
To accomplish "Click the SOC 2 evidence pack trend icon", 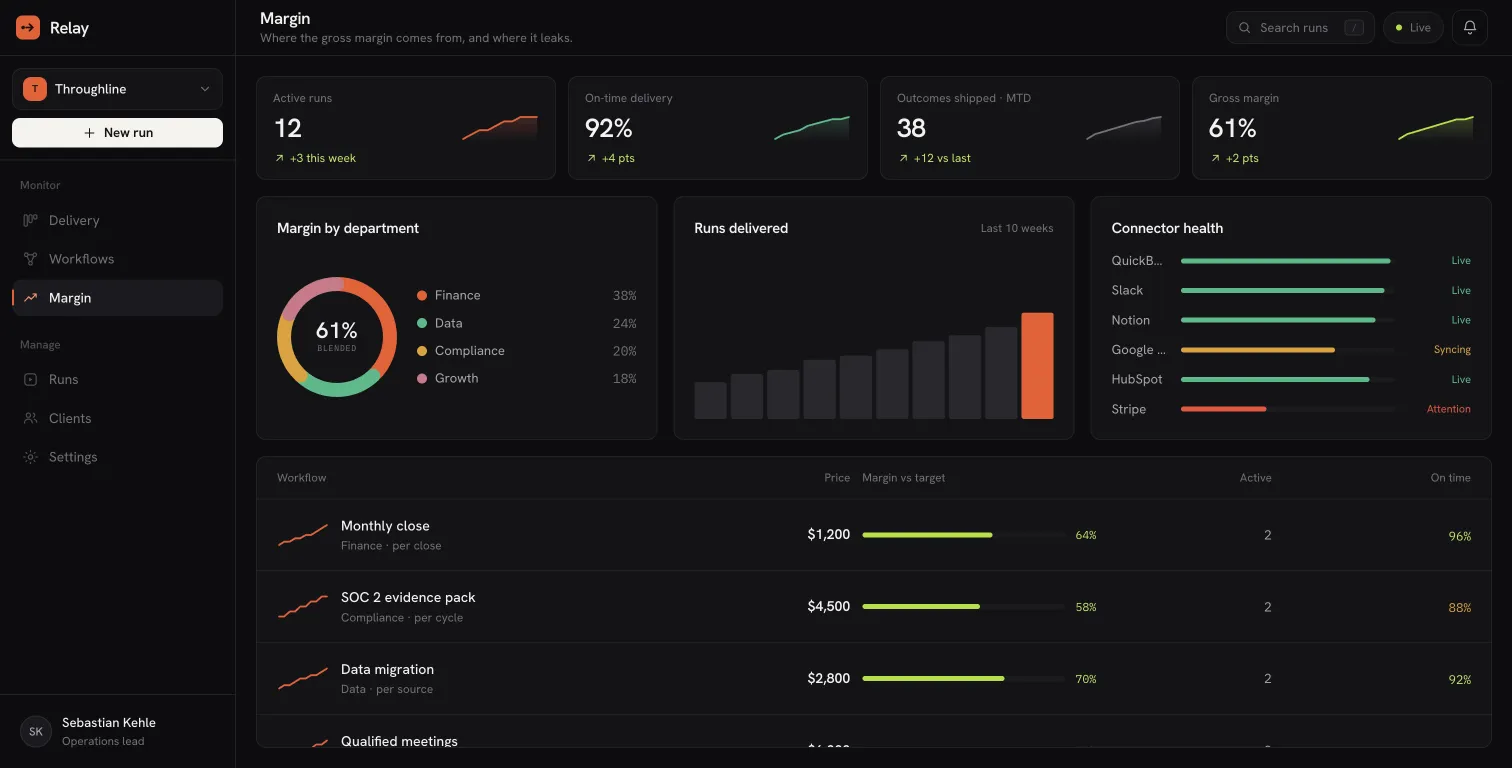I will tap(303, 607).
